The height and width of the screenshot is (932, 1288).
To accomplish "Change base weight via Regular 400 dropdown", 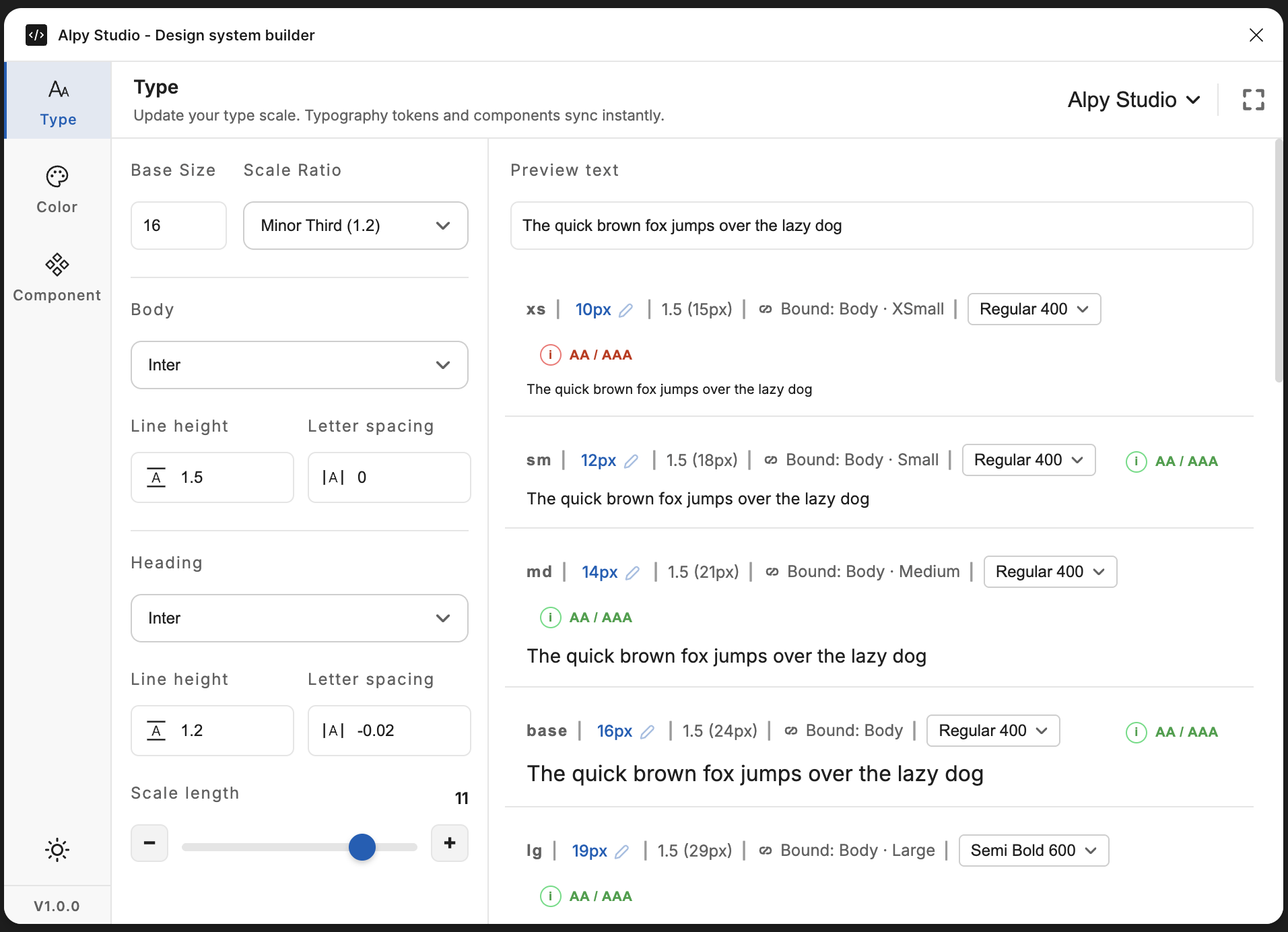I will tap(992, 730).
